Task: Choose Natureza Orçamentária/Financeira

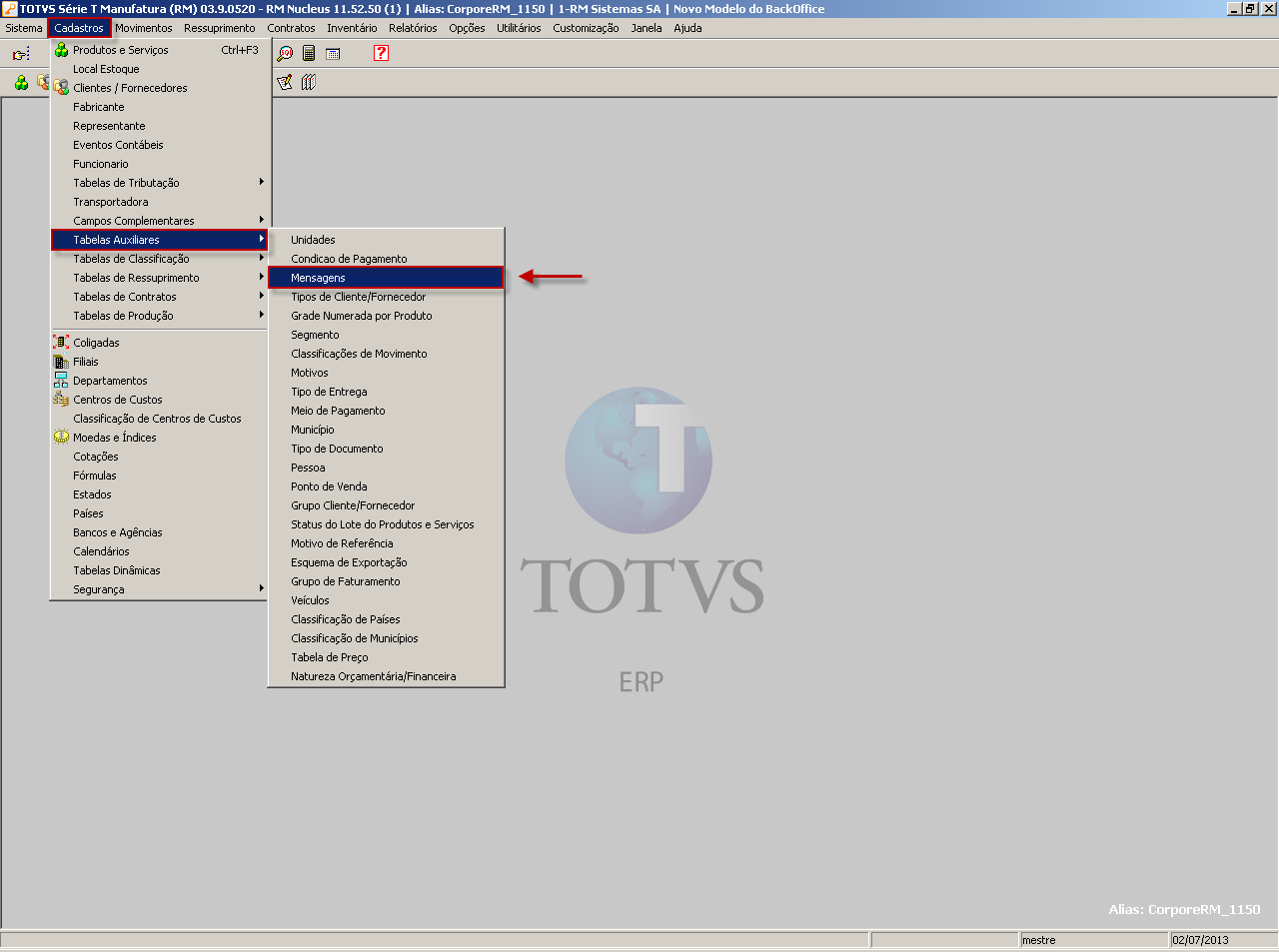Action: coord(386,676)
